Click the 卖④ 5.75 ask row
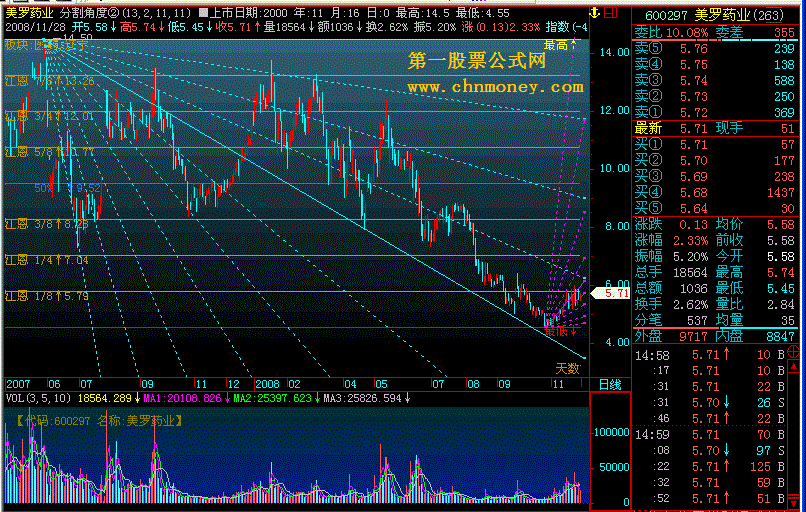The height and width of the screenshot is (512, 806). [715, 65]
